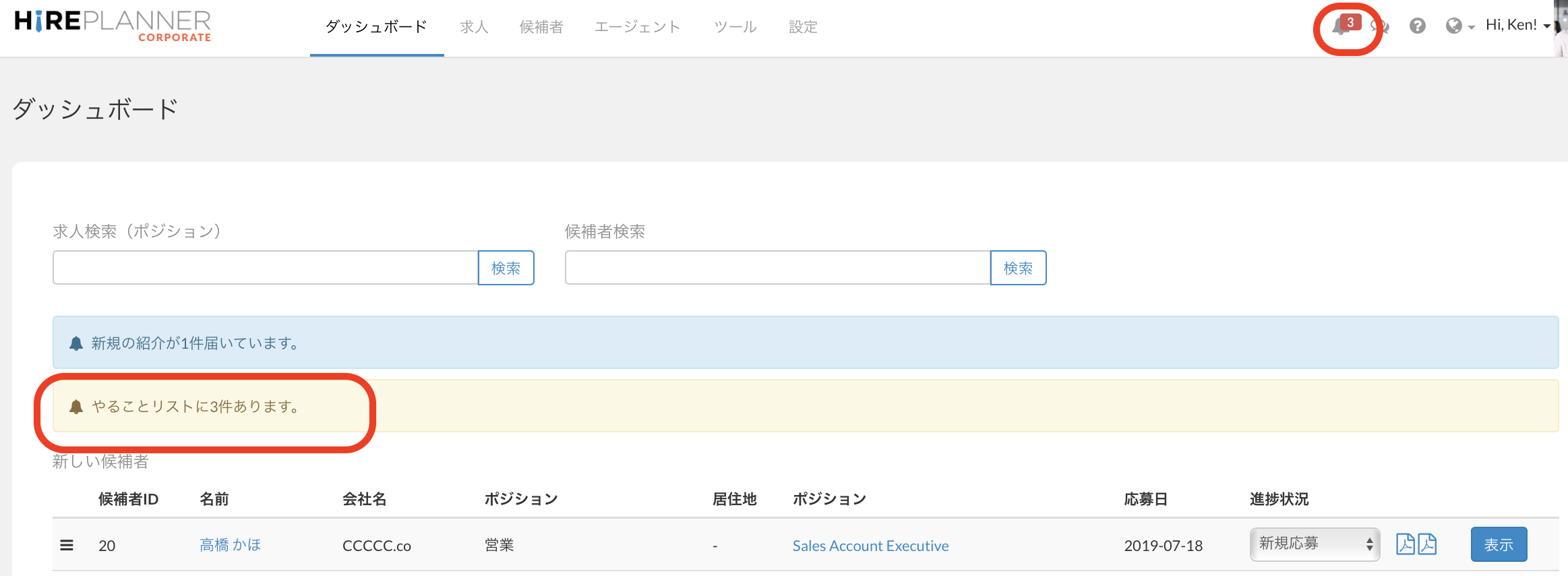Click the HirePlanner Corporate logo

click(113, 26)
